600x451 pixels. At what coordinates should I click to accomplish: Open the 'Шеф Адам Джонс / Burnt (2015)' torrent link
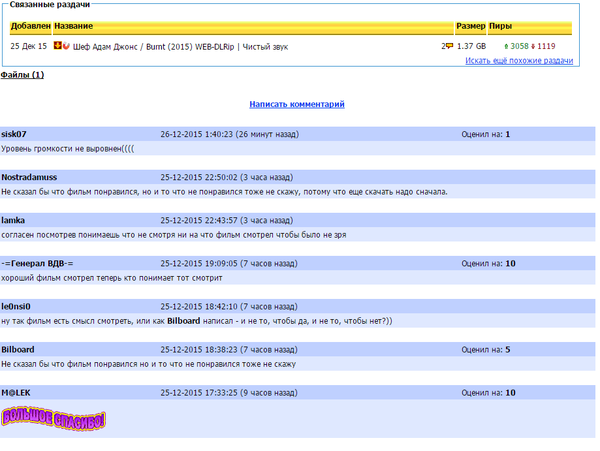[166, 46]
